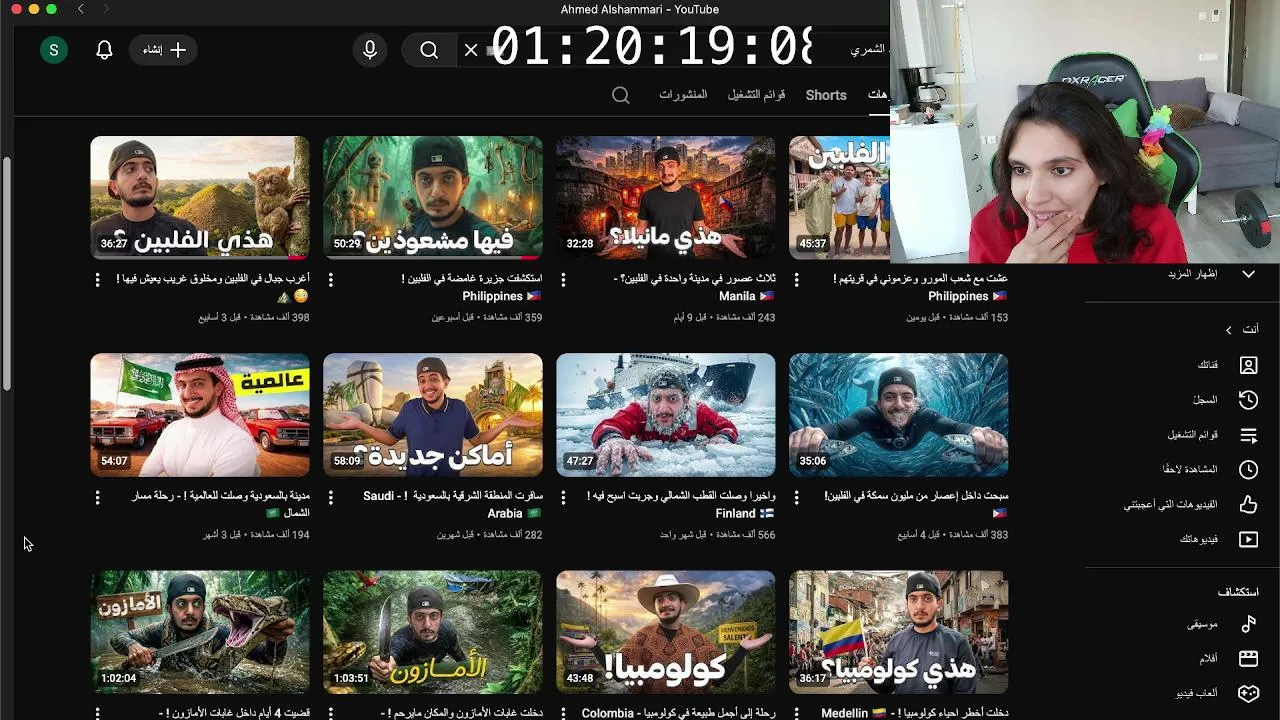Open options menu for the 45:37 Moro people video
The image size is (1280, 720).
point(796,280)
